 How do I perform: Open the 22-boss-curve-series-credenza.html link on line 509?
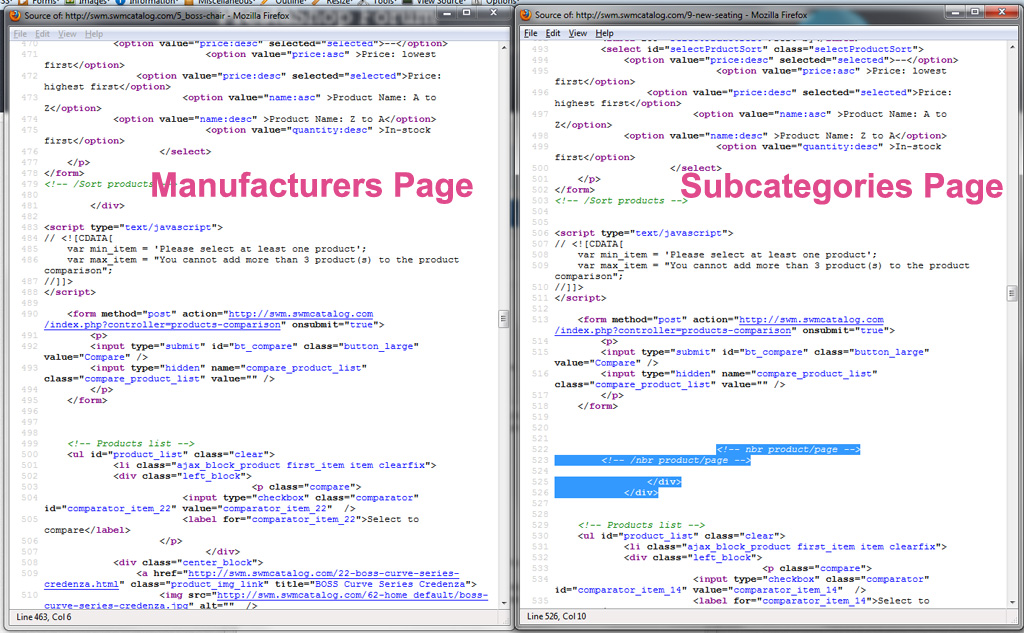point(252,579)
